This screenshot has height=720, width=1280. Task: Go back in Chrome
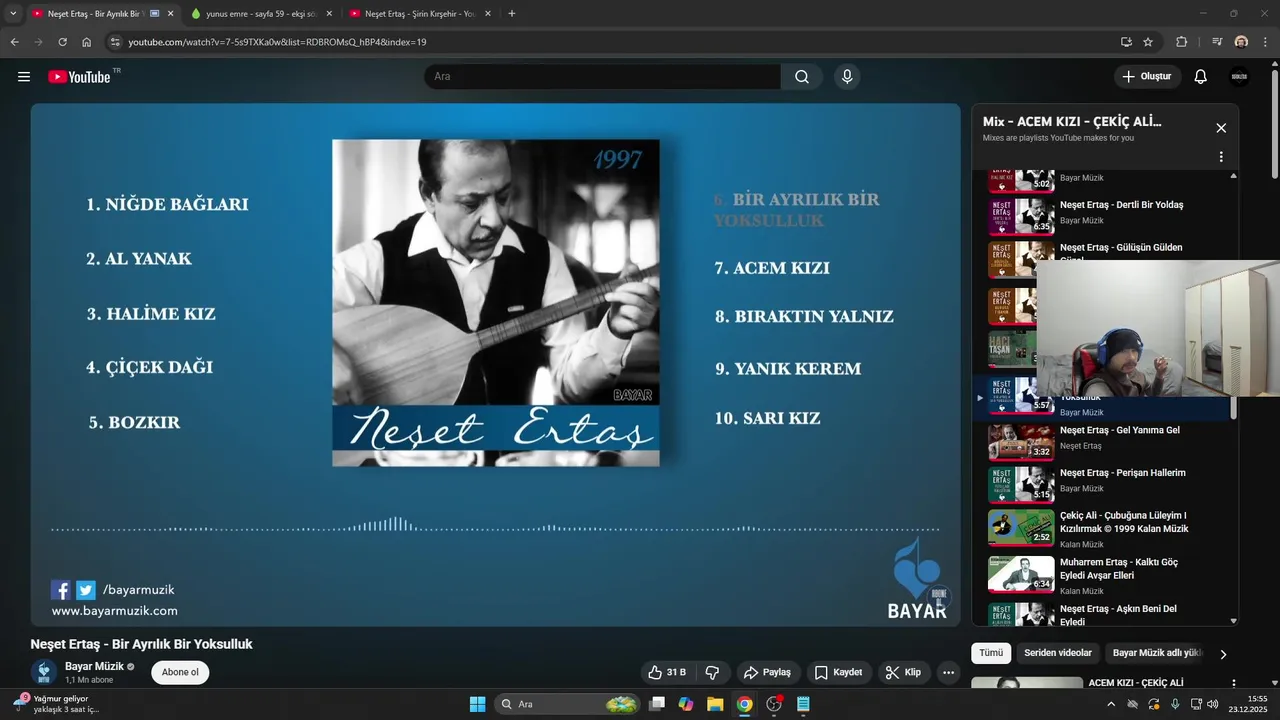tap(14, 42)
